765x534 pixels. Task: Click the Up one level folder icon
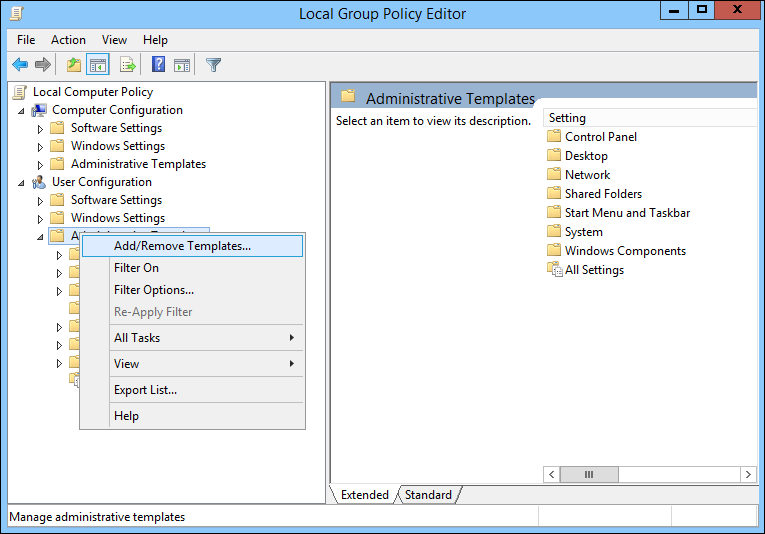pyautogui.click(x=74, y=64)
